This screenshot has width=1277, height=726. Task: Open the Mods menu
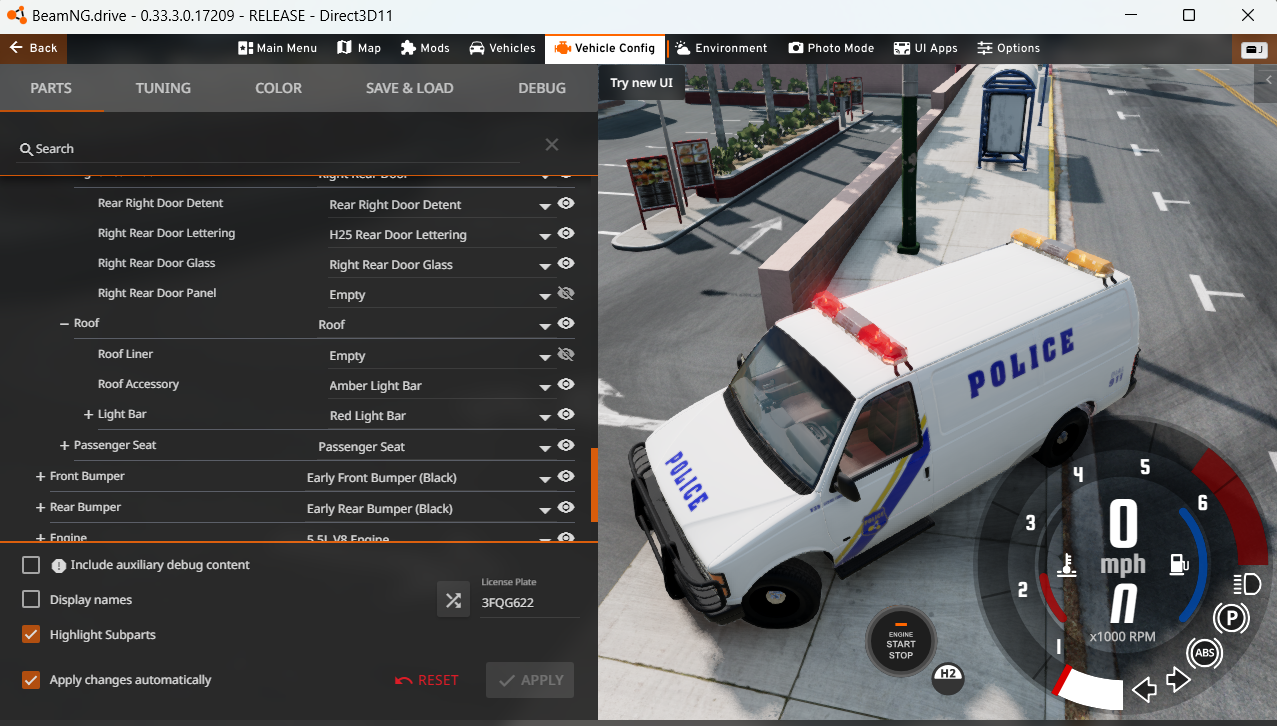pos(425,48)
